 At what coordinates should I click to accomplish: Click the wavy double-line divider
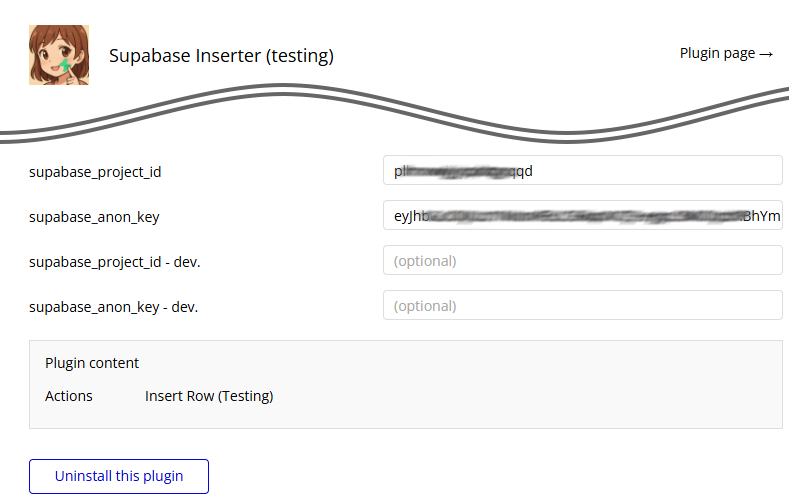pos(394,115)
